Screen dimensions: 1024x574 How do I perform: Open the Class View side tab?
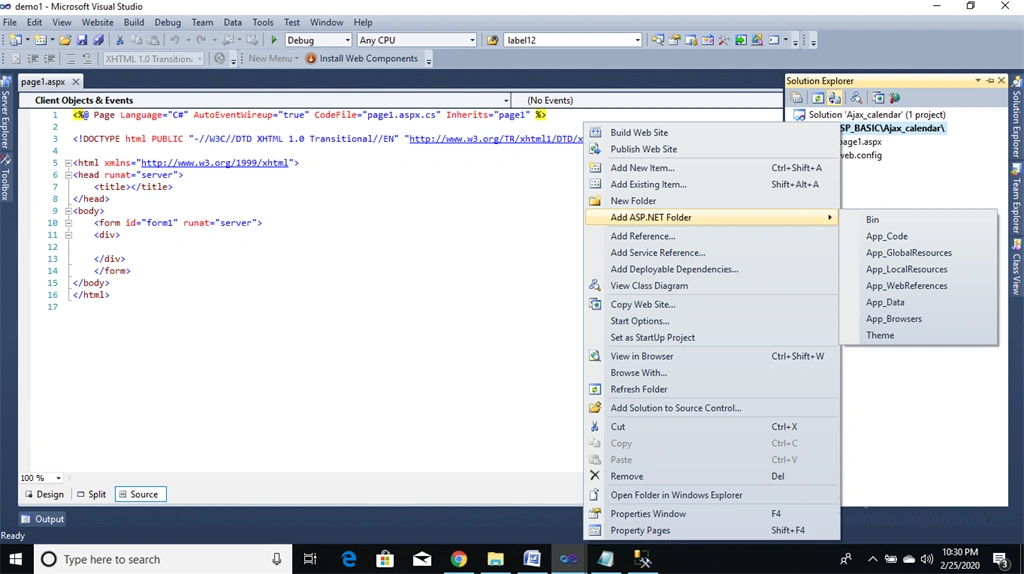click(1017, 268)
